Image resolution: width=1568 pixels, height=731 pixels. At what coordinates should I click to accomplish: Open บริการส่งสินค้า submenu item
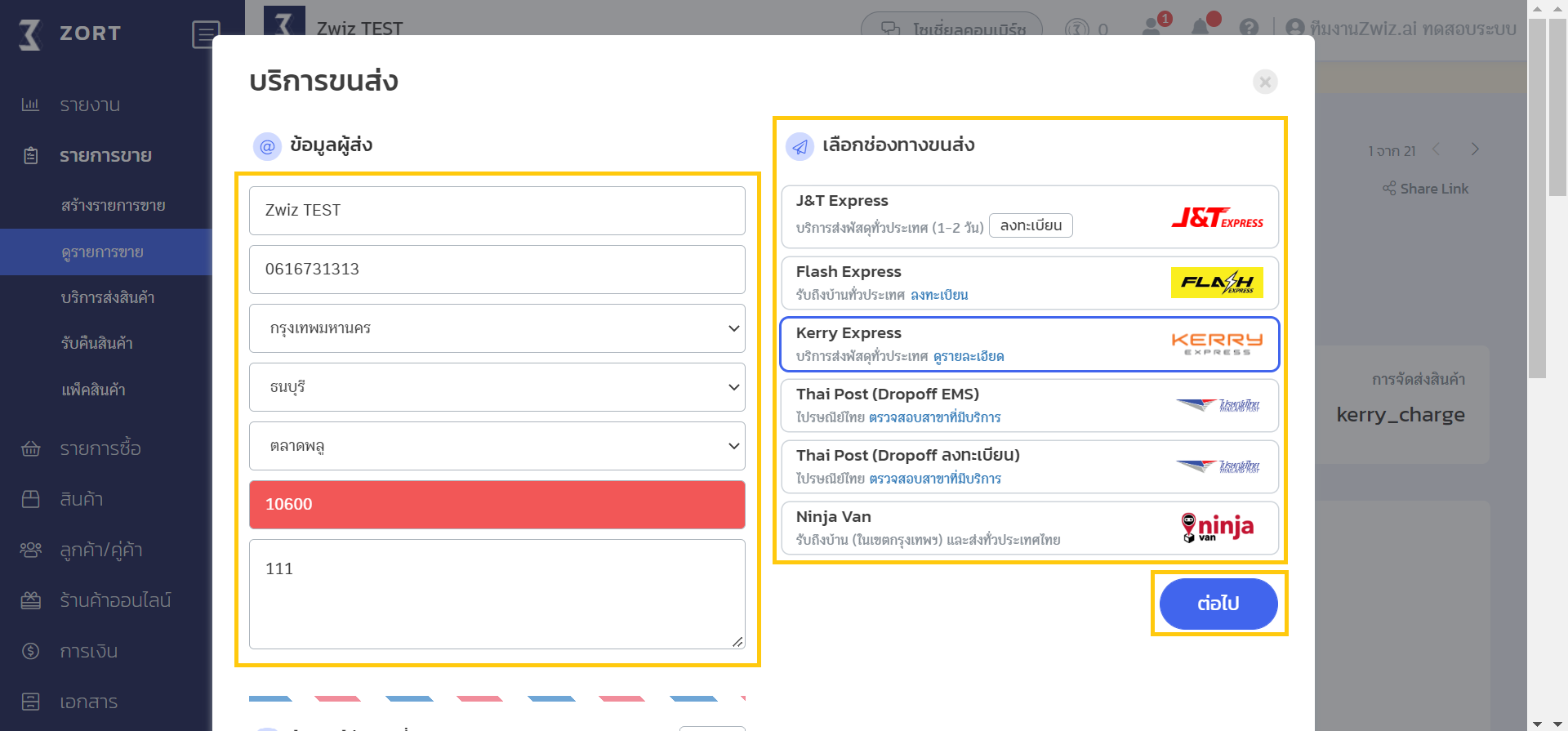pos(108,298)
